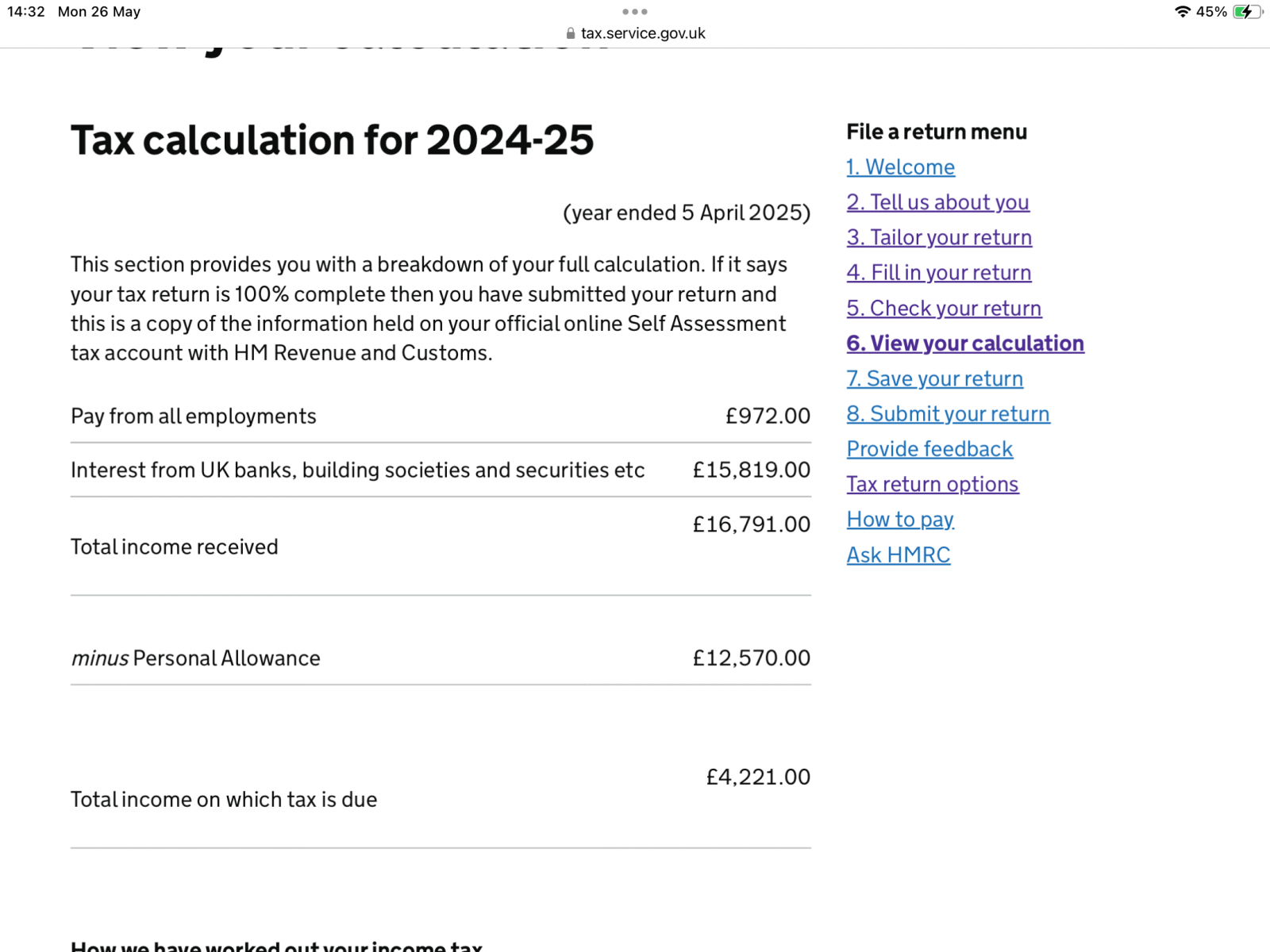The width and height of the screenshot is (1270, 952).
Task: Click the Provide feedback link
Action: click(929, 449)
